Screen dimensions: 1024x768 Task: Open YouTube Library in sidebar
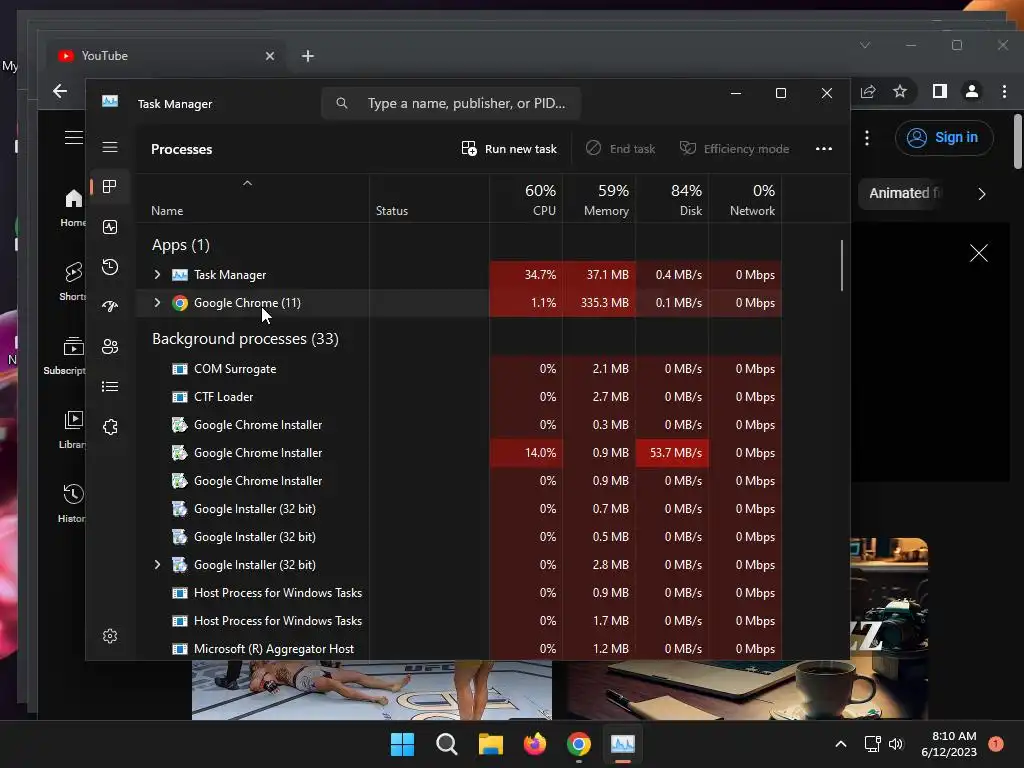tap(72, 430)
